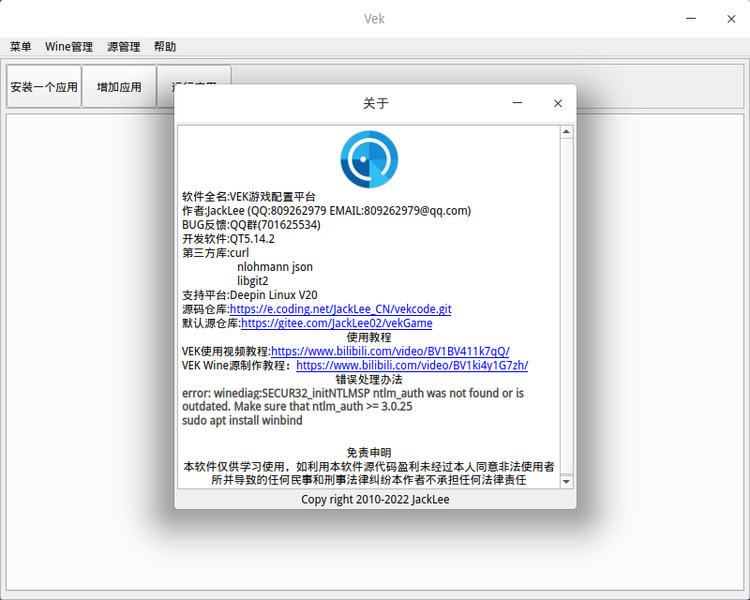The image size is (750, 600).
Task: Click the scrollbar down arrow in About dialog
Action: click(567, 481)
